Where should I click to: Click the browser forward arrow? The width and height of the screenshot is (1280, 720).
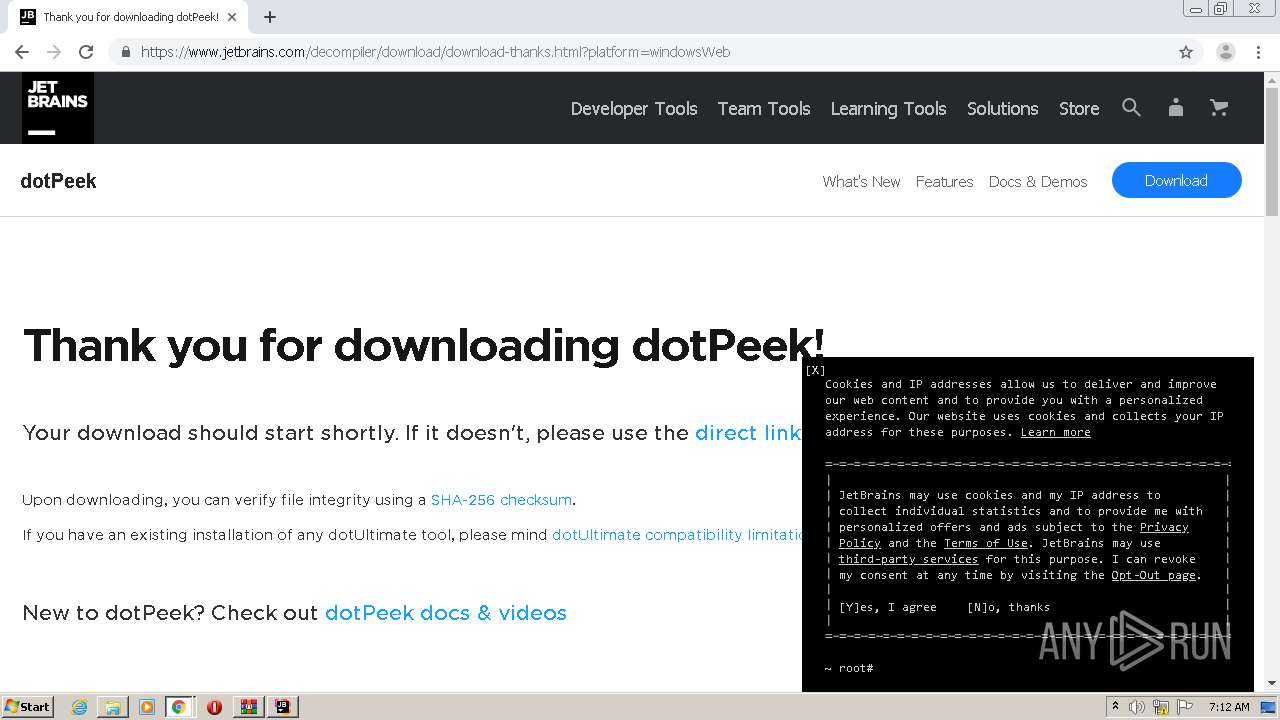pos(54,52)
